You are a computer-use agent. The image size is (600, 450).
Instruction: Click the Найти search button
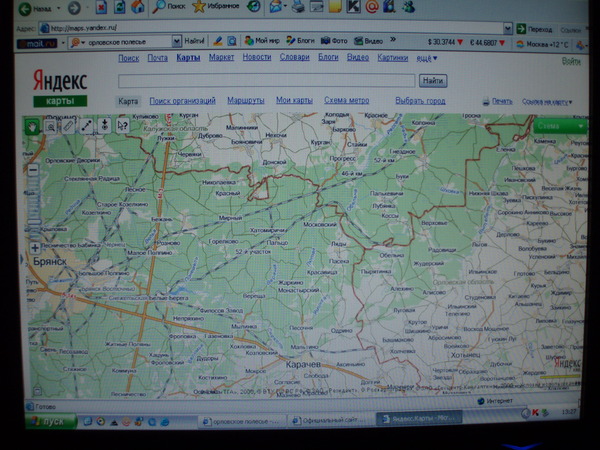coord(433,79)
